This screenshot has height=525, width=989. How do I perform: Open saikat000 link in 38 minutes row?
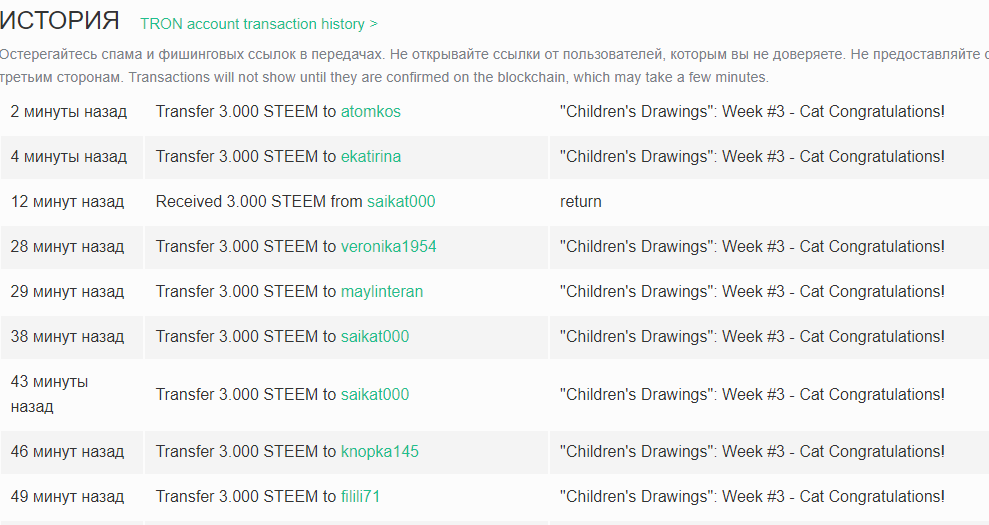point(375,336)
